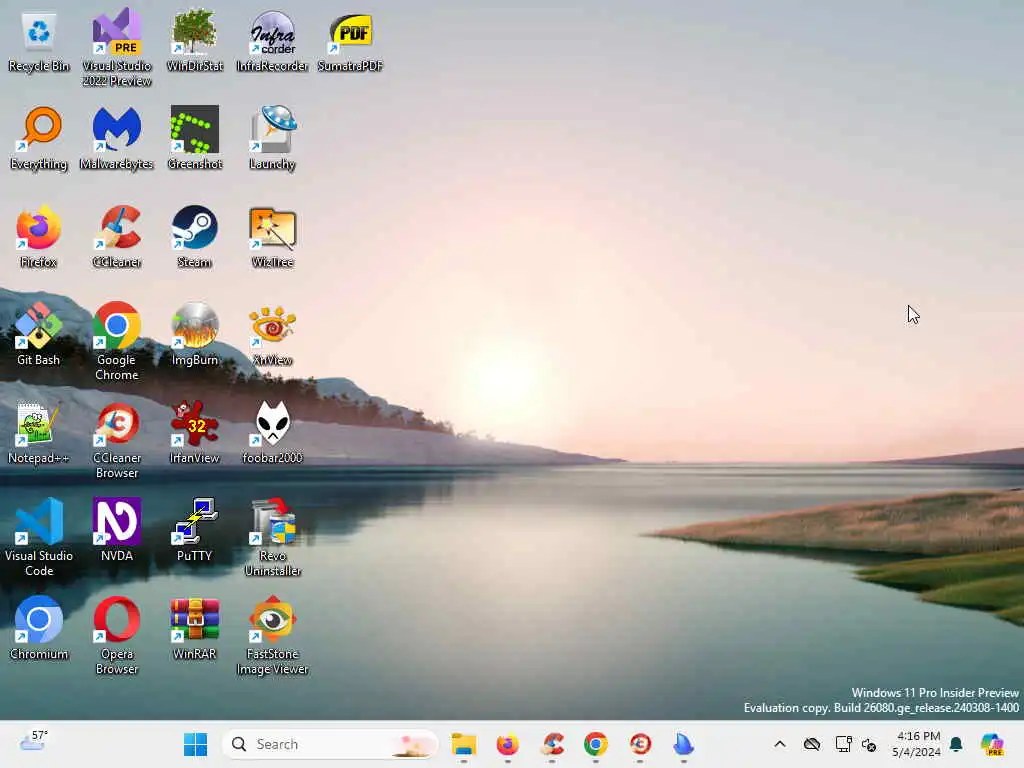Click the NVDA desktop icon
Viewport: 1024px width, 768px height.
(117, 530)
